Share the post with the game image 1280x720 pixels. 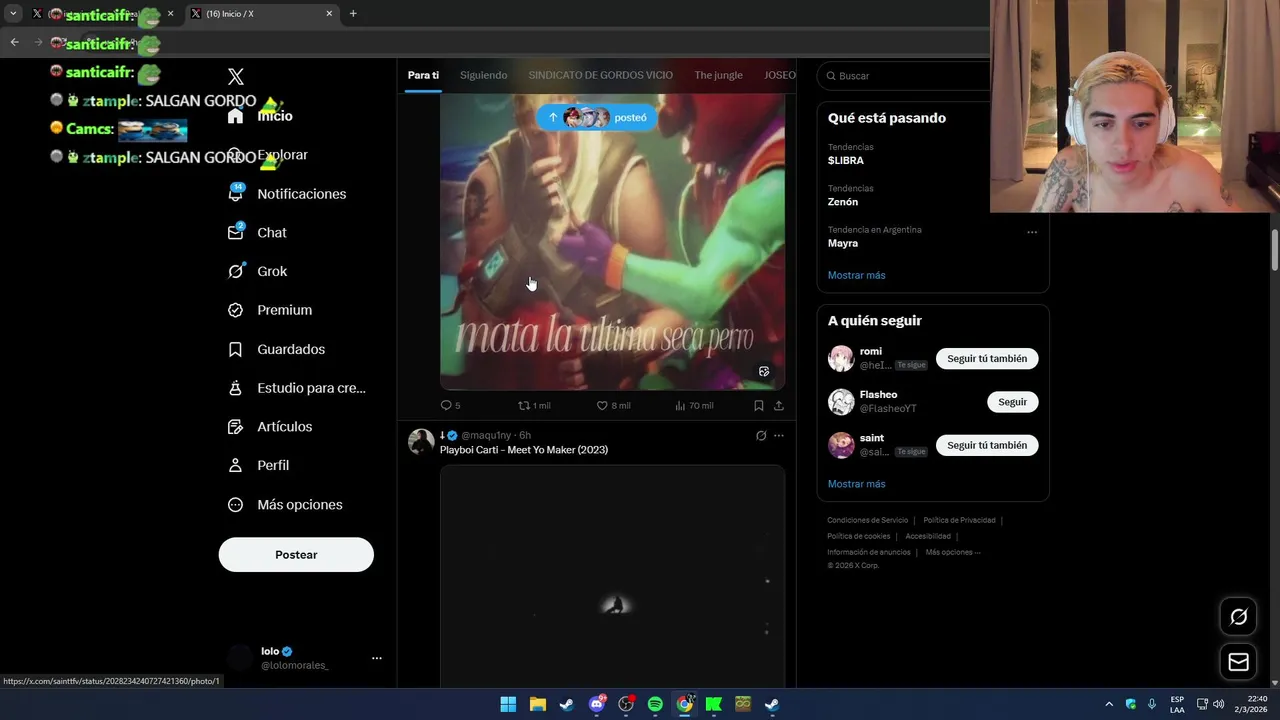tap(778, 405)
